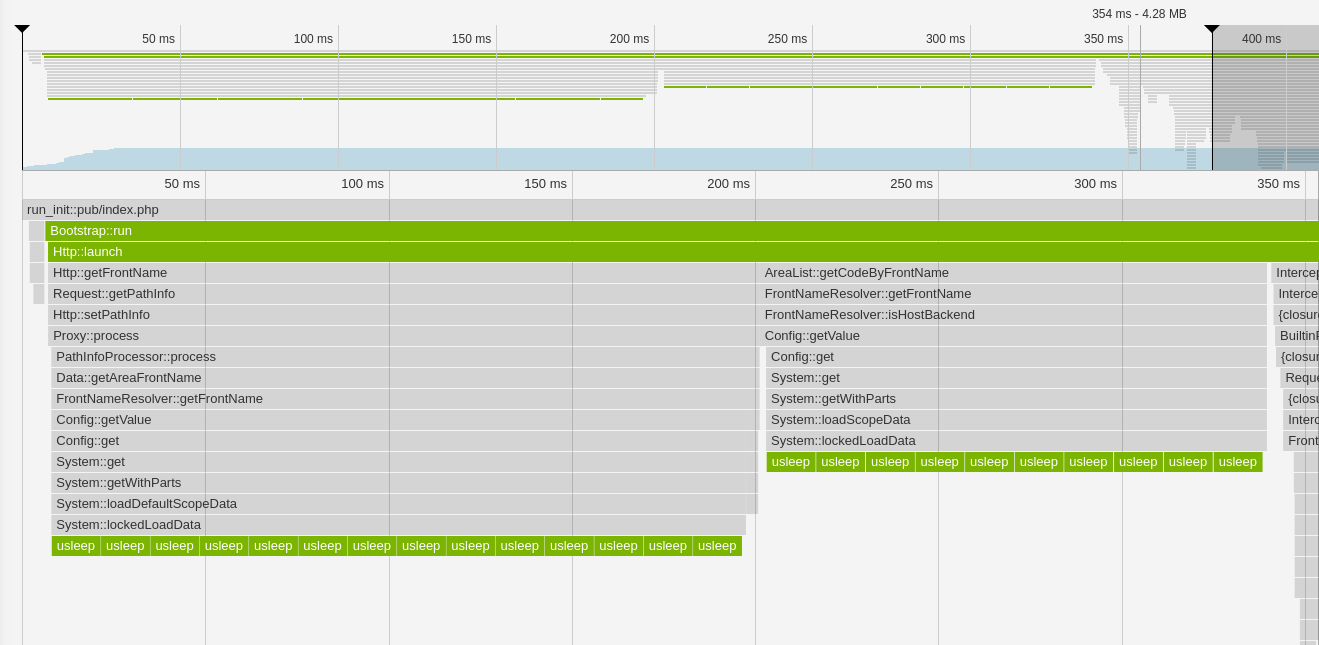Image resolution: width=1319 pixels, height=645 pixels.
Task: Select System::getWithParts above System::loadDefaultScopeData
Action: [x=404, y=483]
